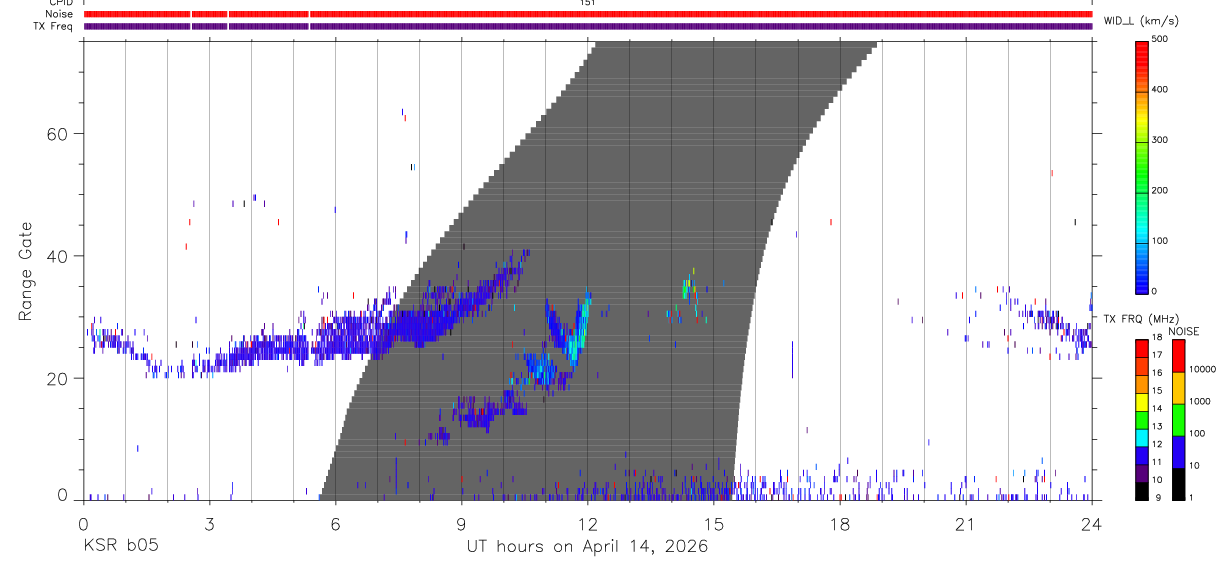Click the 'WID⊥ (km/s)' color bar title
The image size is (1228, 567).
pos(1140,20)
